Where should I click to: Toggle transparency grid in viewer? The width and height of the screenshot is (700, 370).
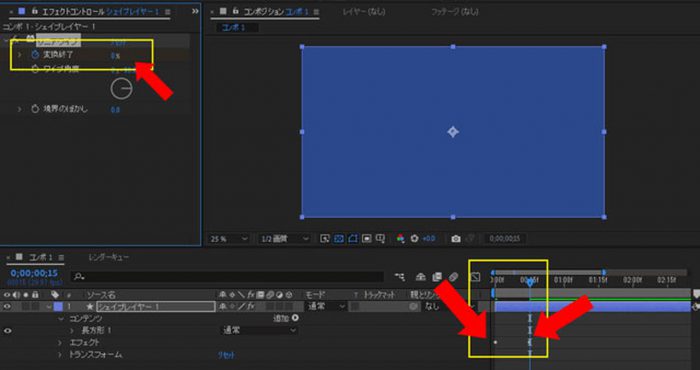(x=339, y=239)
